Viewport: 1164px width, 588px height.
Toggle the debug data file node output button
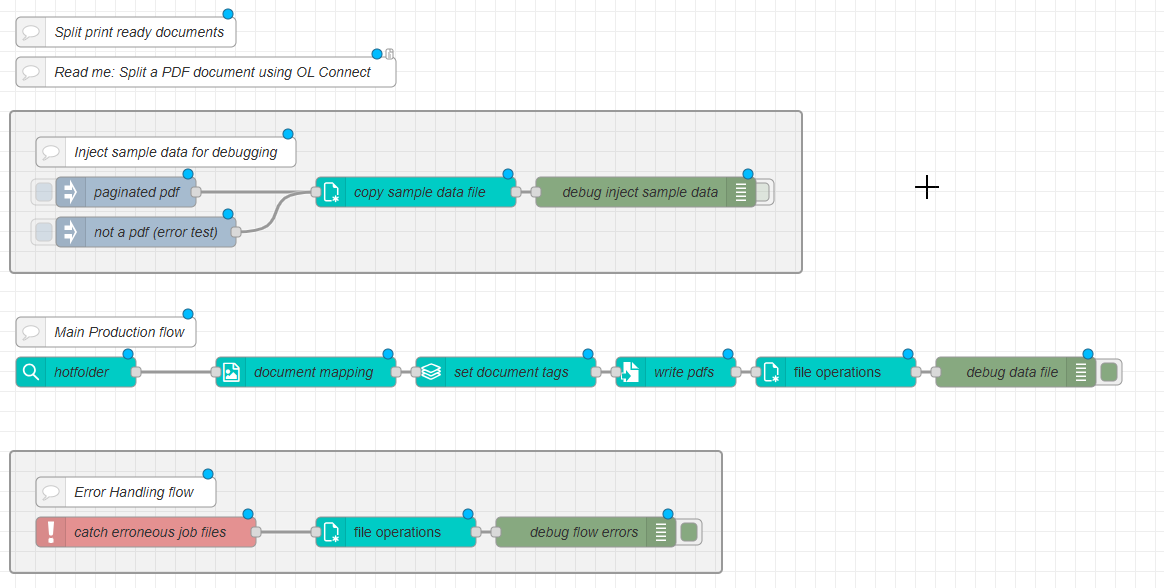[1108, 372]
